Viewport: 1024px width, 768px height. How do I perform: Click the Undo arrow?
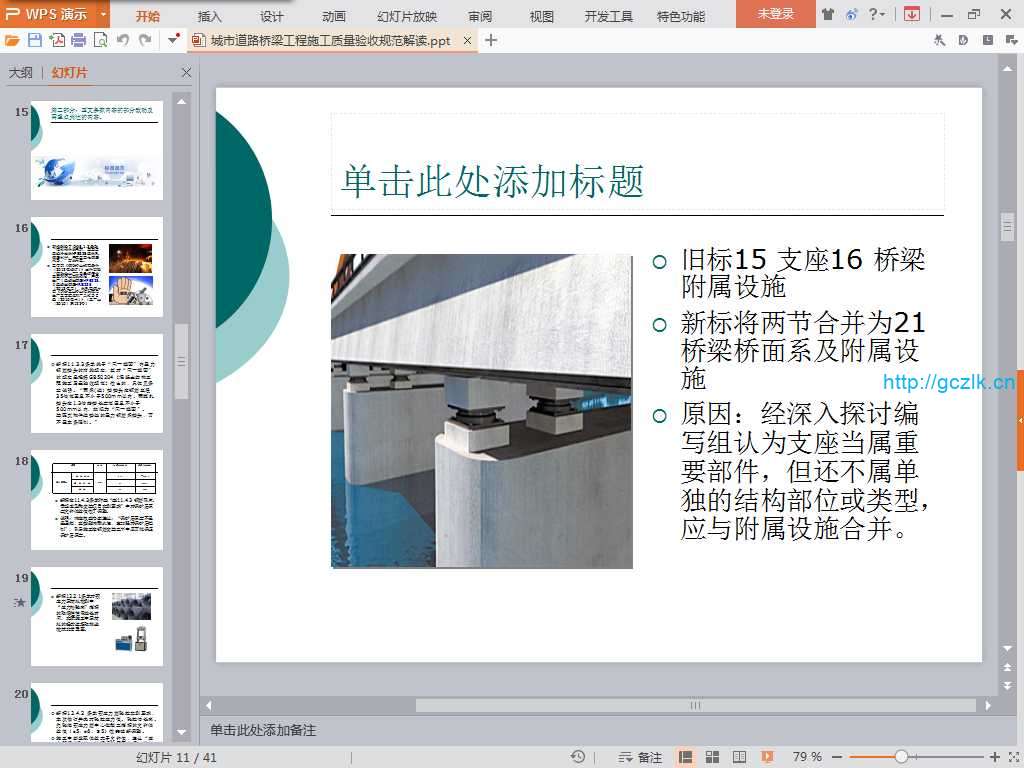[123, 40]
